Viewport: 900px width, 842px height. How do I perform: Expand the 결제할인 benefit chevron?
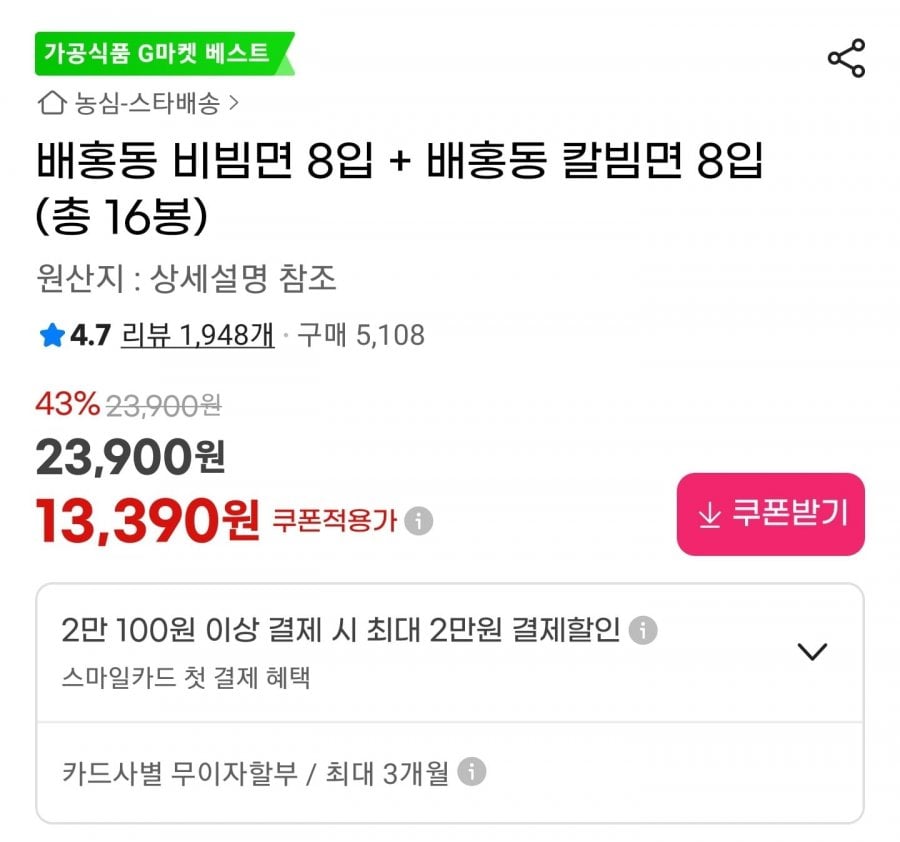pyautogui.click(x=812, y=652)
